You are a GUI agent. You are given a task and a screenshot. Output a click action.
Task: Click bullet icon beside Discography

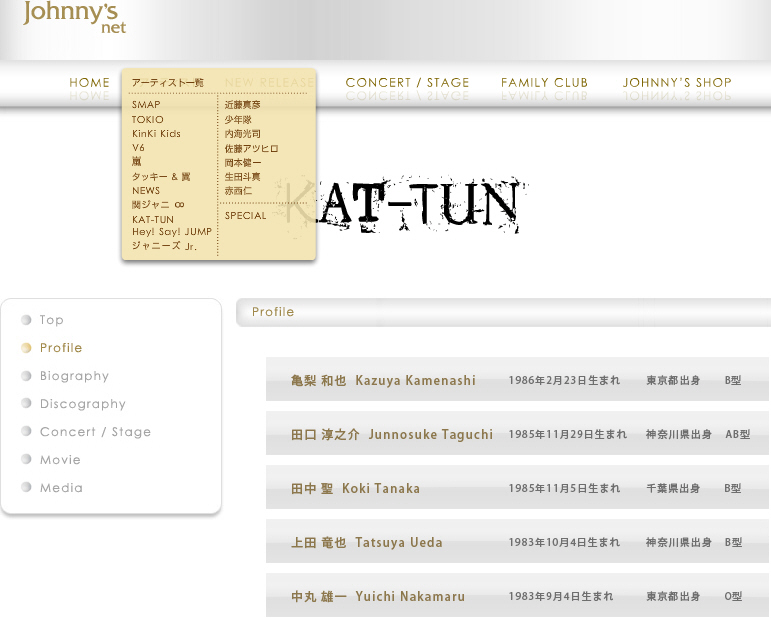point(26,403)
